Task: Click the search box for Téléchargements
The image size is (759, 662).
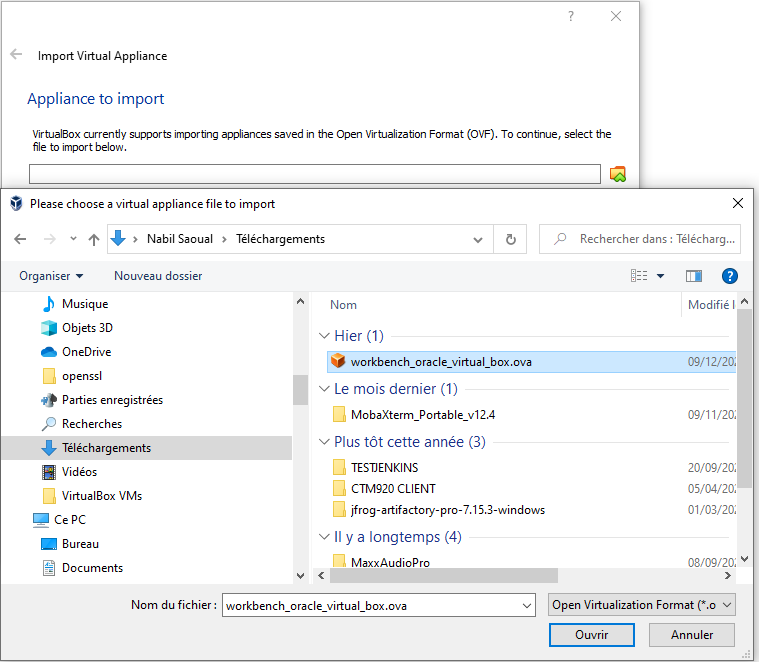Action: click(640, 239)
